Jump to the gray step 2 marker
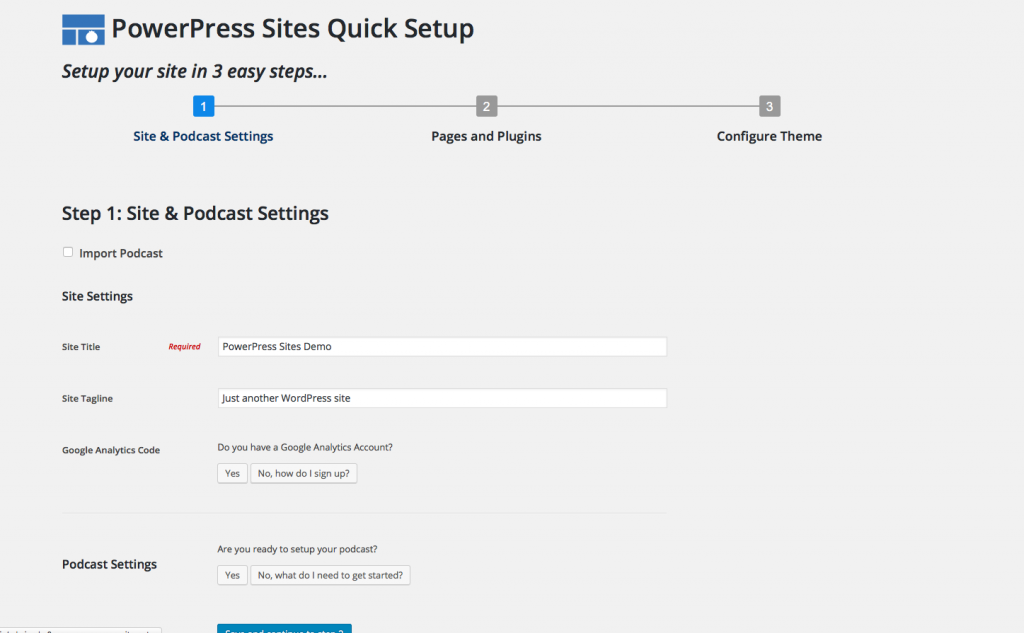The width and height of the screenshot is (1024, 633). pos(486,106)
